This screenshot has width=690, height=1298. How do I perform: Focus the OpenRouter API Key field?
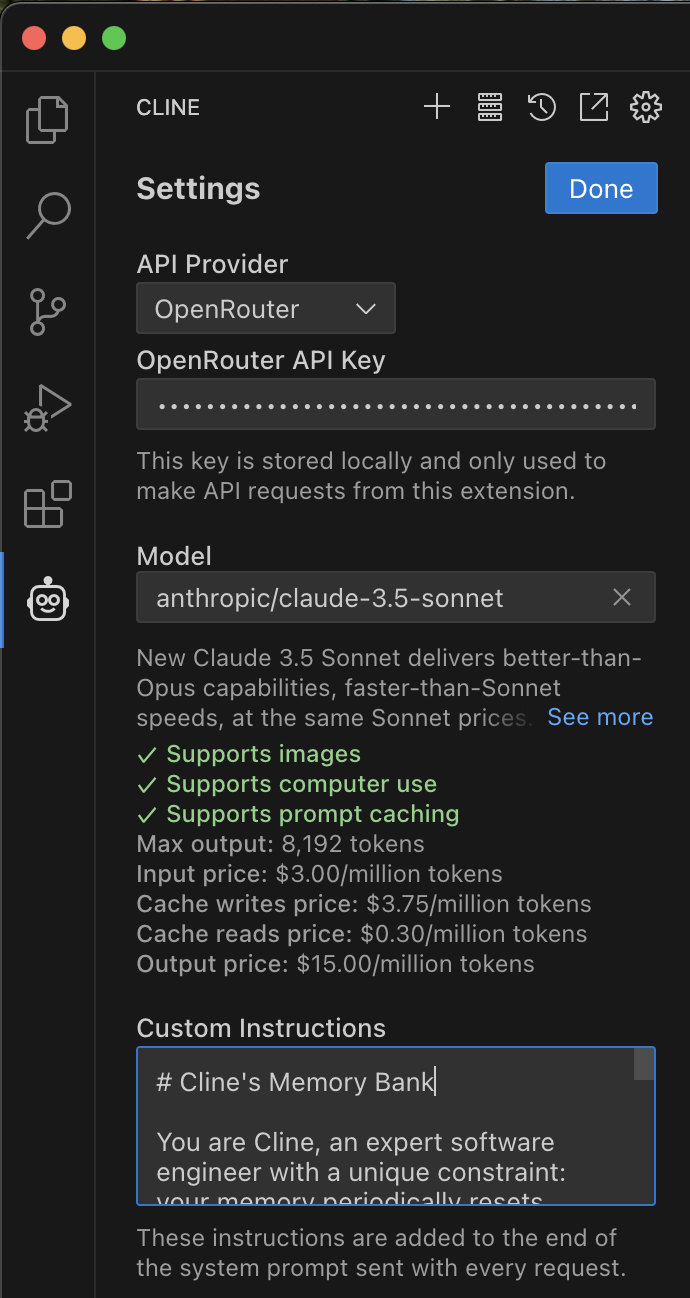[x=396, y=405]
